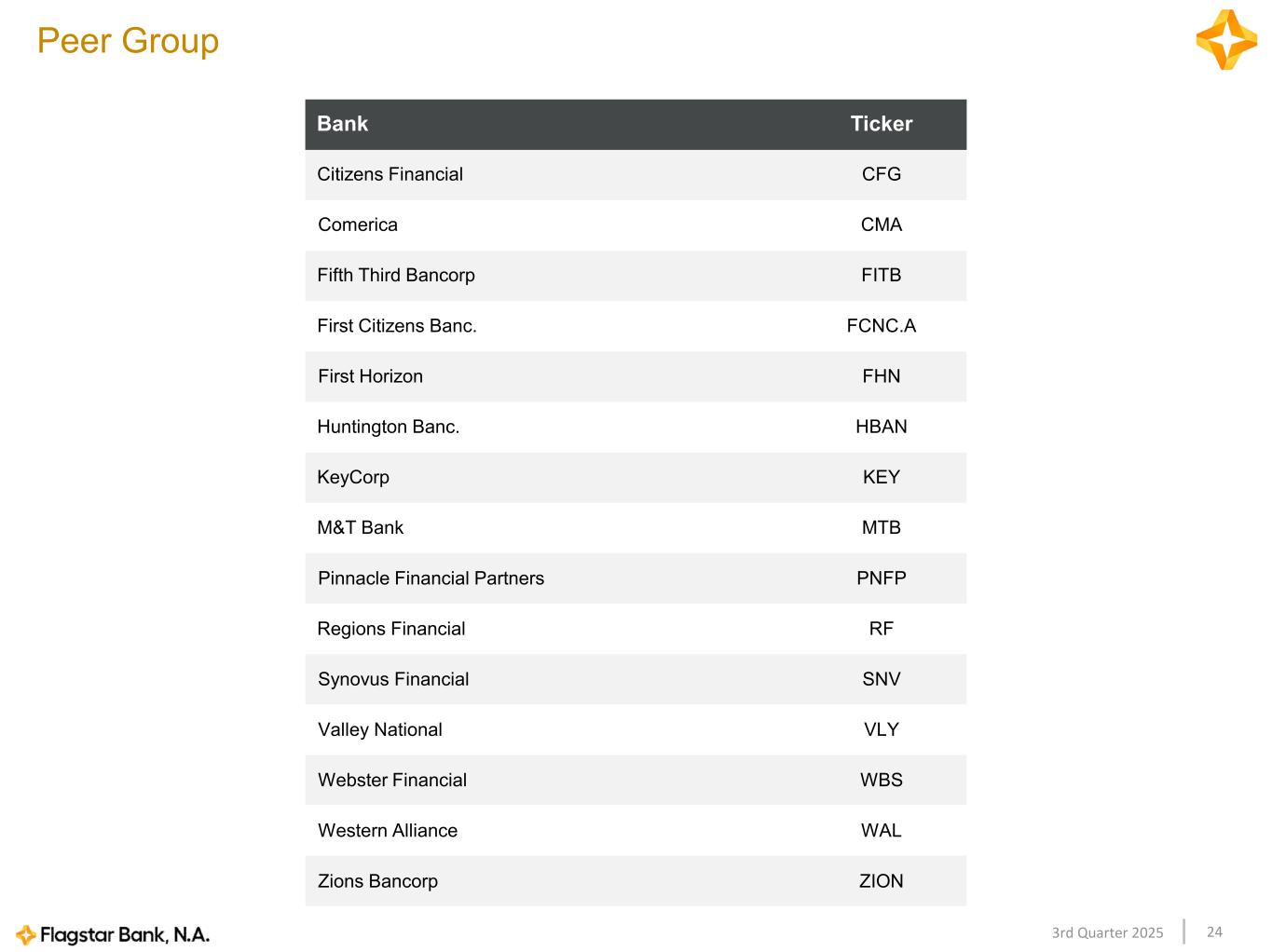Click the FCNC.A ticker symbol
Screen dimensions: 1272x952
click(881, 326)
